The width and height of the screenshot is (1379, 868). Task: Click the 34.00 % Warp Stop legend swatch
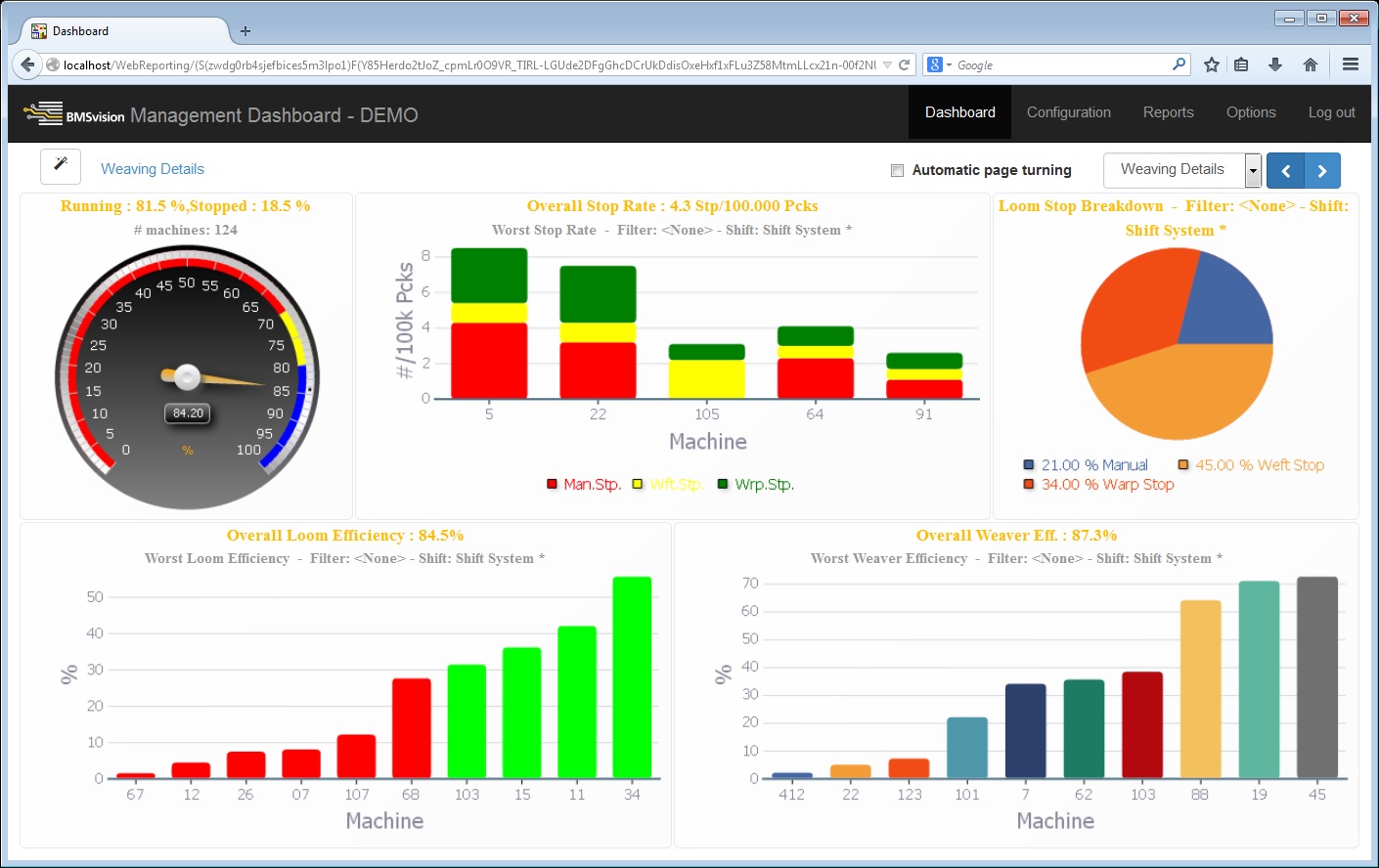pyautogui.click(x=1029, y=484)
